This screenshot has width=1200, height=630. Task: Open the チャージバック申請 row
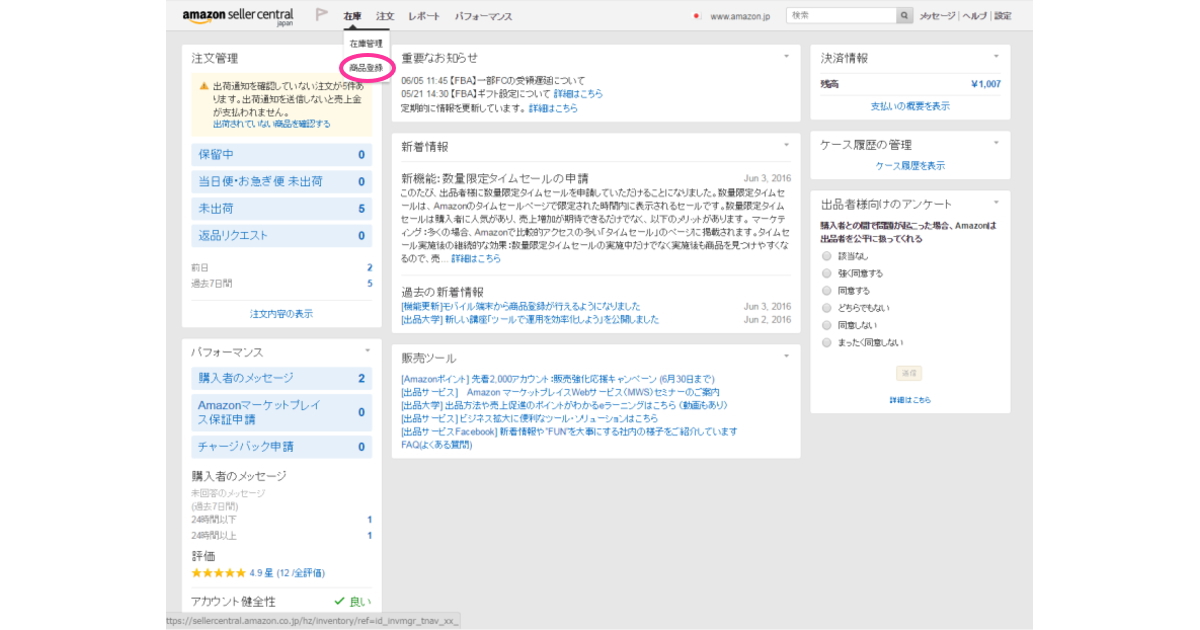pos(282,446)
